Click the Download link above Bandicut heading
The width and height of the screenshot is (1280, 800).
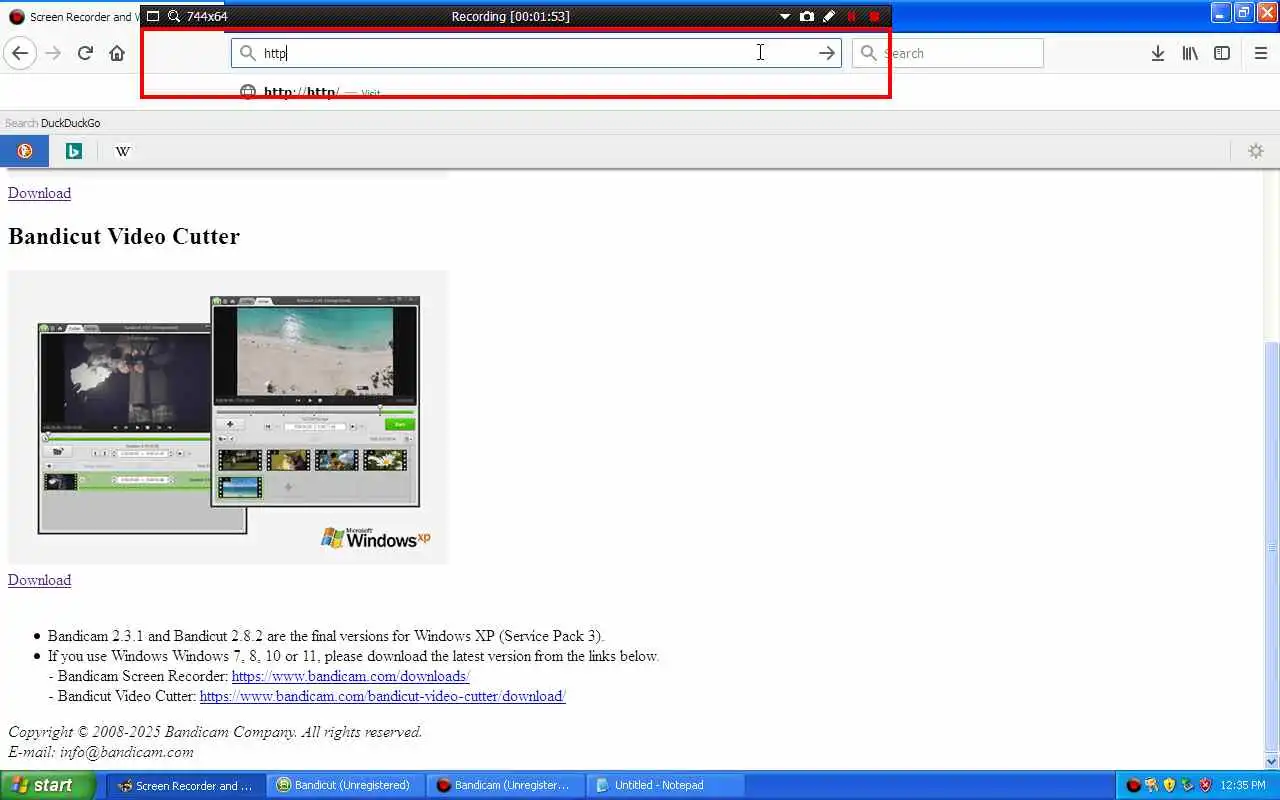point(39,193)
